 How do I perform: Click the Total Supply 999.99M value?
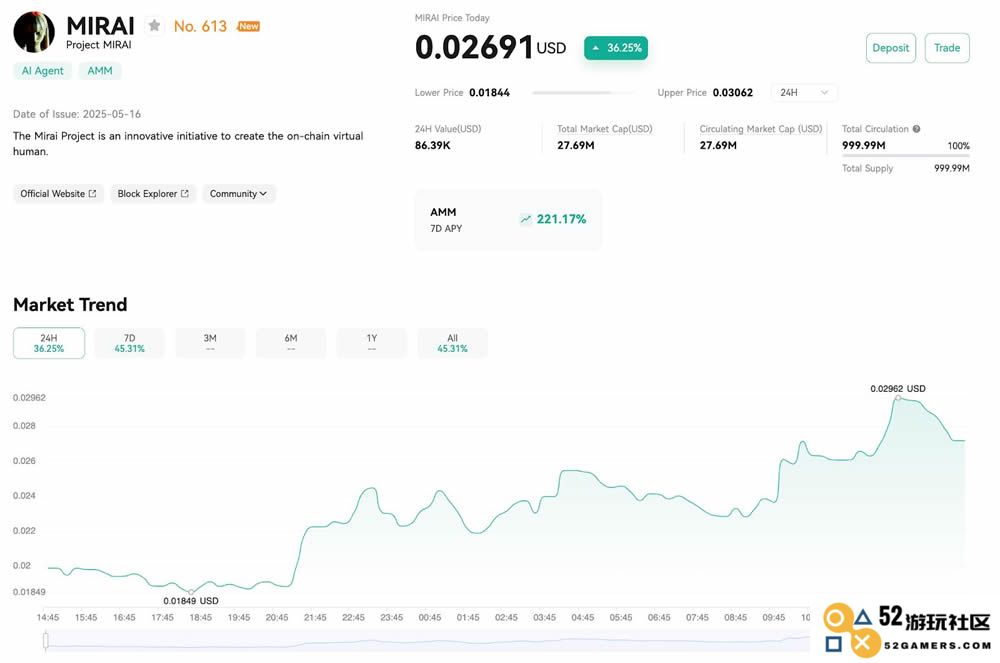click(952, 168)
